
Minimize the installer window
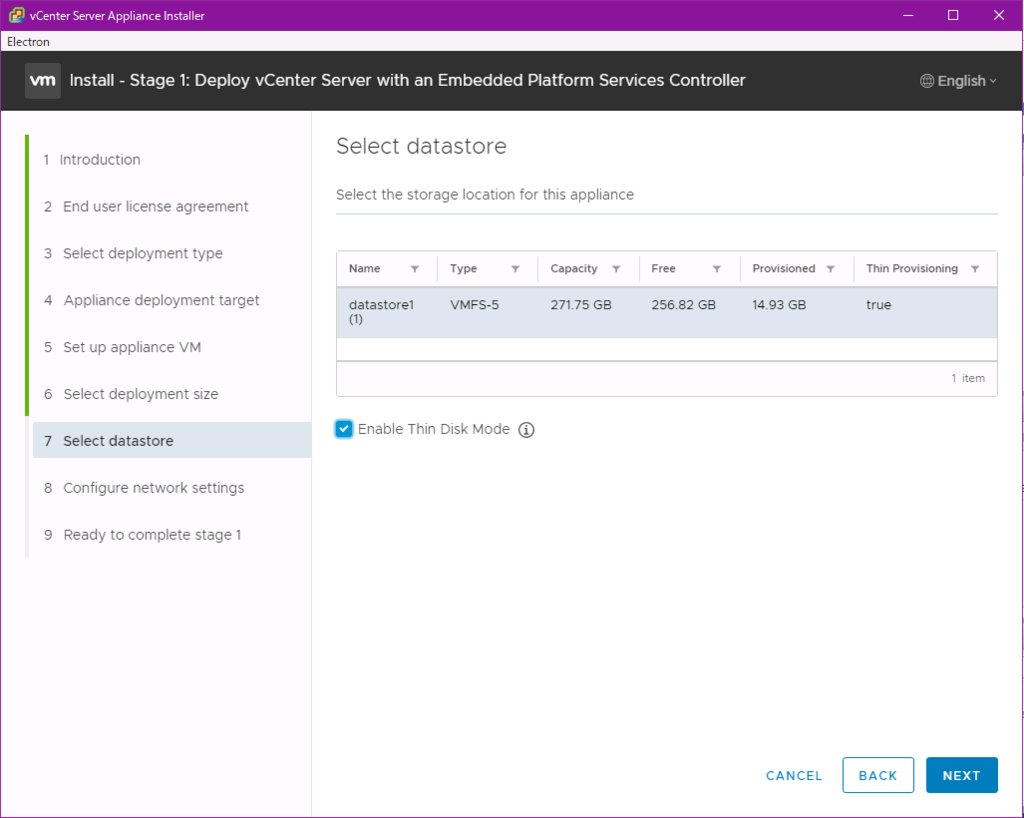tap(908, 15)
